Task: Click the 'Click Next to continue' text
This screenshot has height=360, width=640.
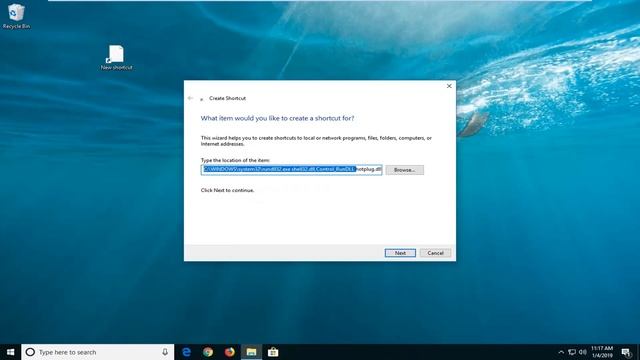Action: [x=227, y=190]
